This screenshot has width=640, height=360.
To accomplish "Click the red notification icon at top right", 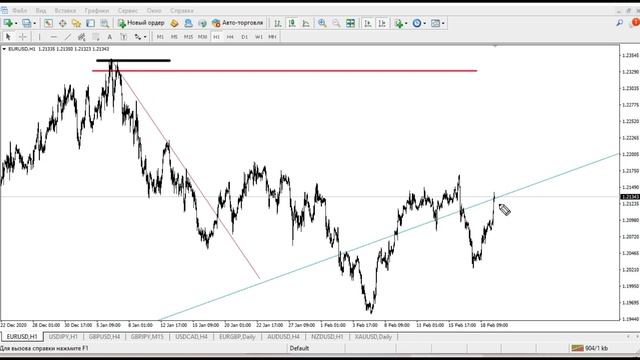I will coord(636,22).
